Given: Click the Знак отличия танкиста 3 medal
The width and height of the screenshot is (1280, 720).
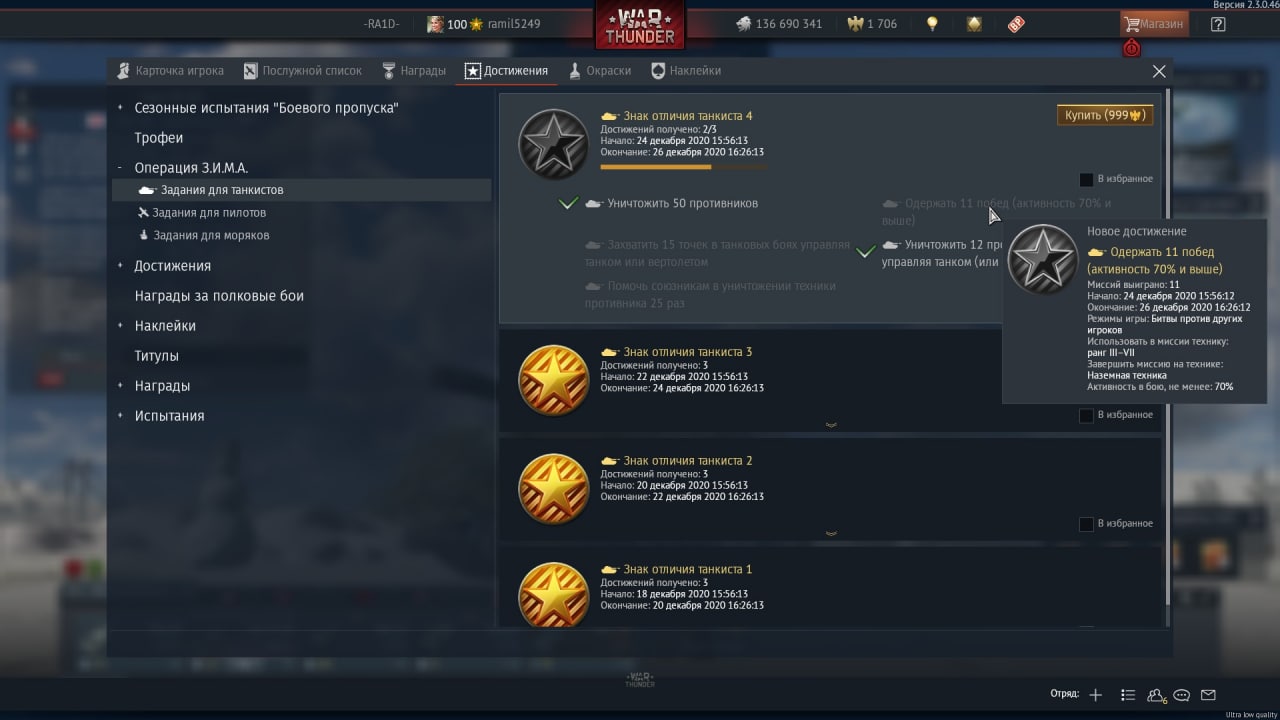Looking at the screenshot, I should point(554,380).
